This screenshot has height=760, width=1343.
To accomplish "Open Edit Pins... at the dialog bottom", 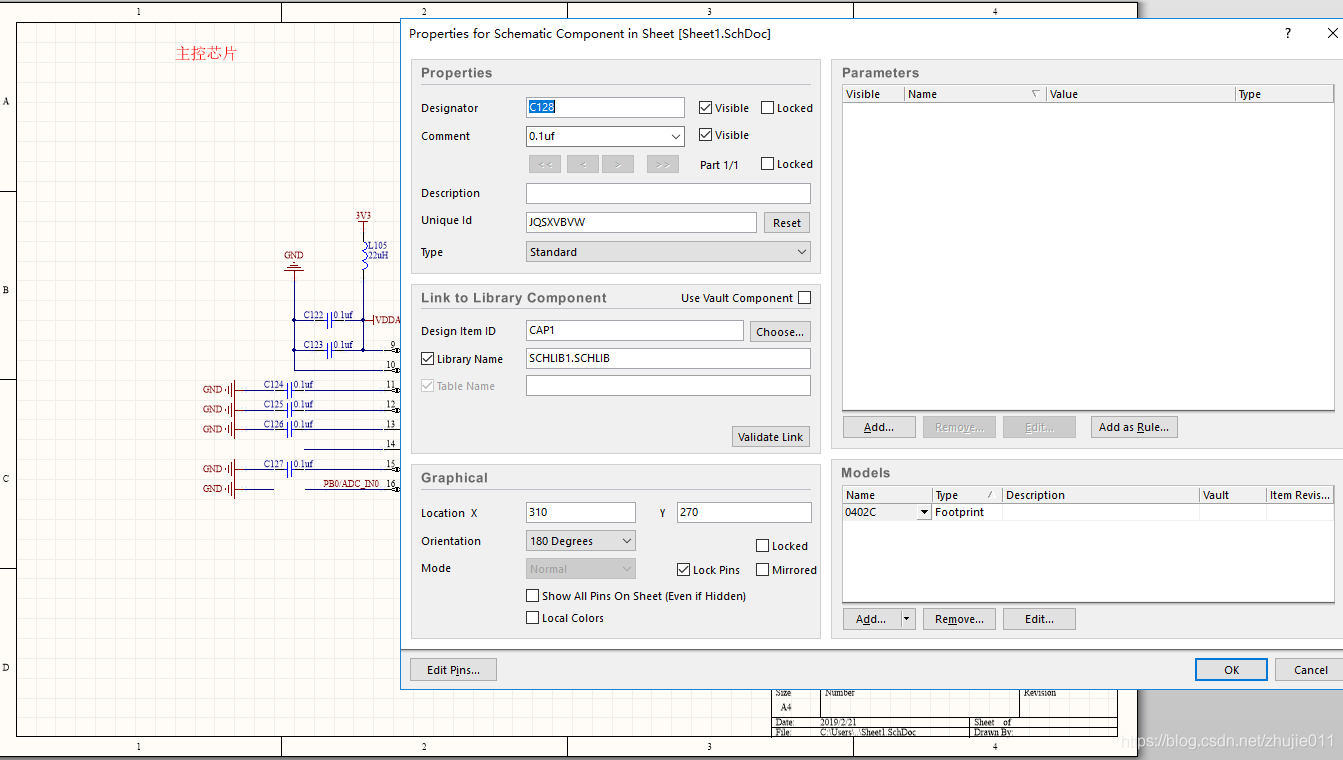I will [453, 670].
